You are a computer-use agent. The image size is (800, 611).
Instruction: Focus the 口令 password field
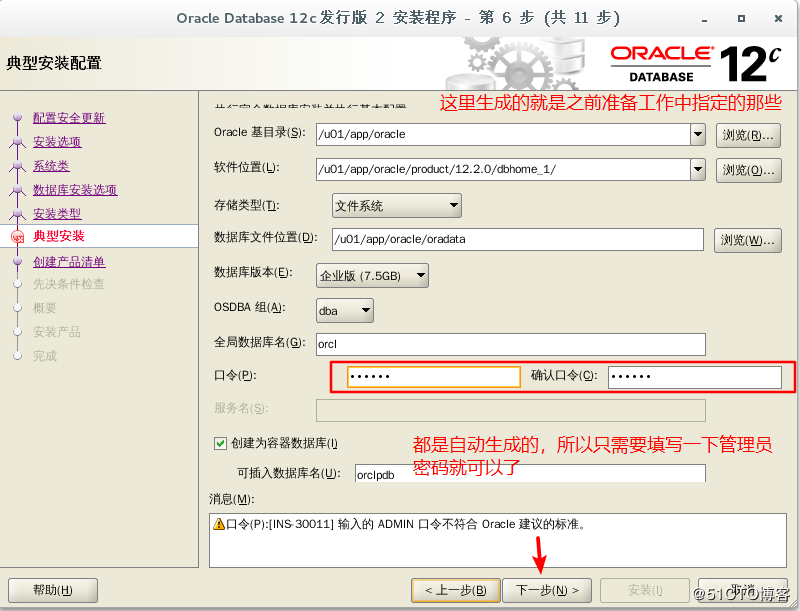point(434,377)
